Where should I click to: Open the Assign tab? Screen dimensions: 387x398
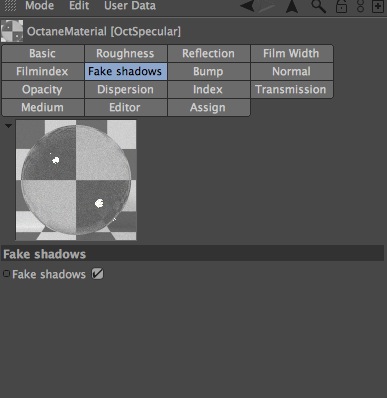[x=208, y=107]
